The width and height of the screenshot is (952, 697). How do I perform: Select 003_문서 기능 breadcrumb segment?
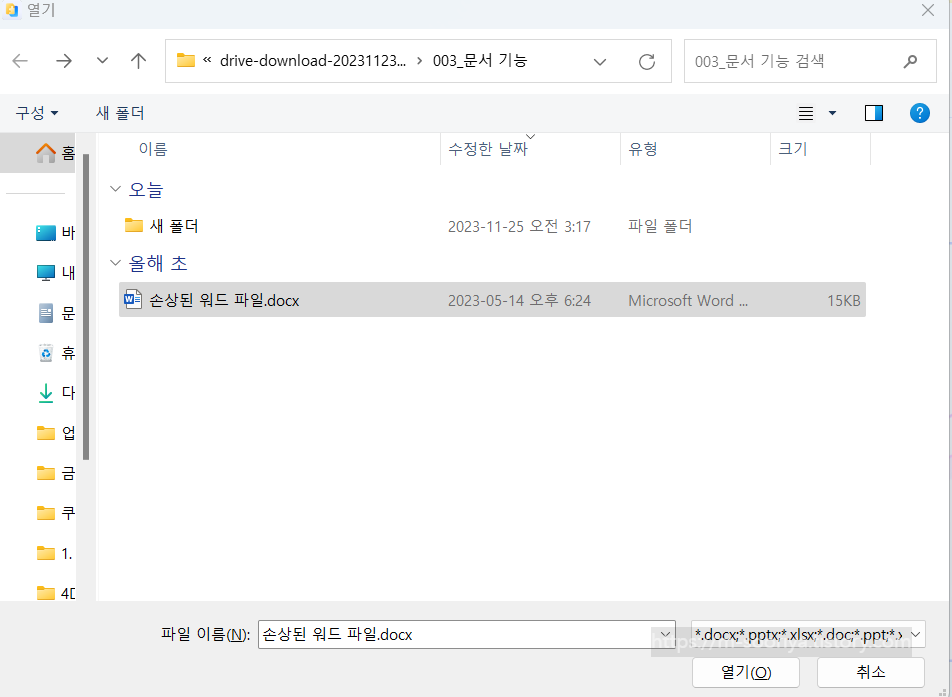pos(480,61)
